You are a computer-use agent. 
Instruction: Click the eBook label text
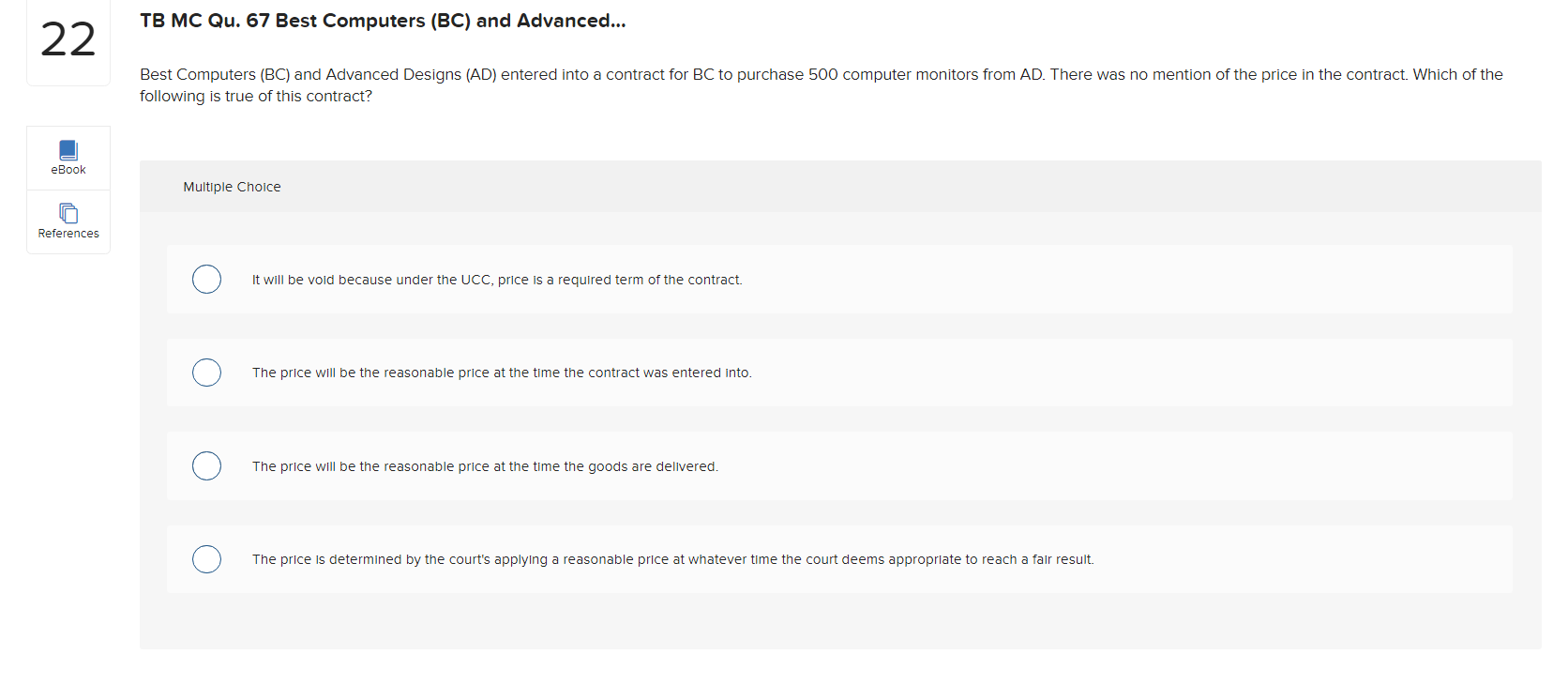[67, 170]
